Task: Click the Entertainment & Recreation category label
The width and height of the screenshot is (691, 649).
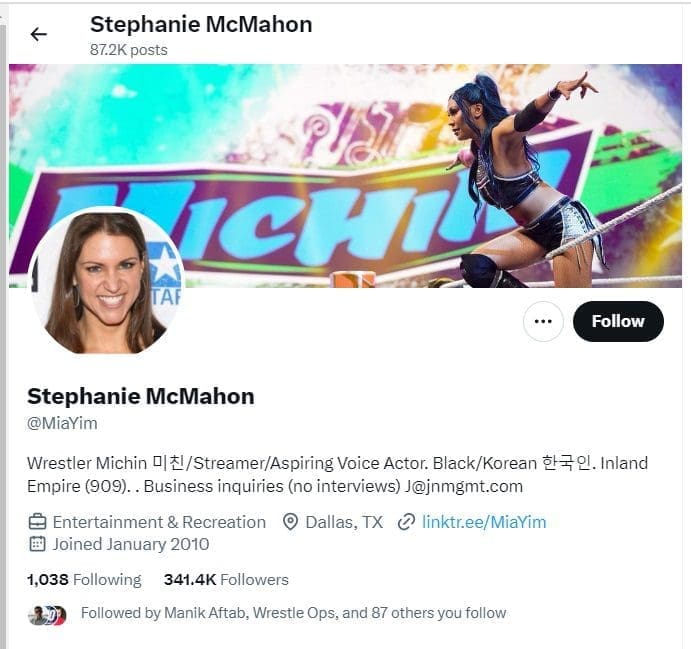Action: coord(159,522)
